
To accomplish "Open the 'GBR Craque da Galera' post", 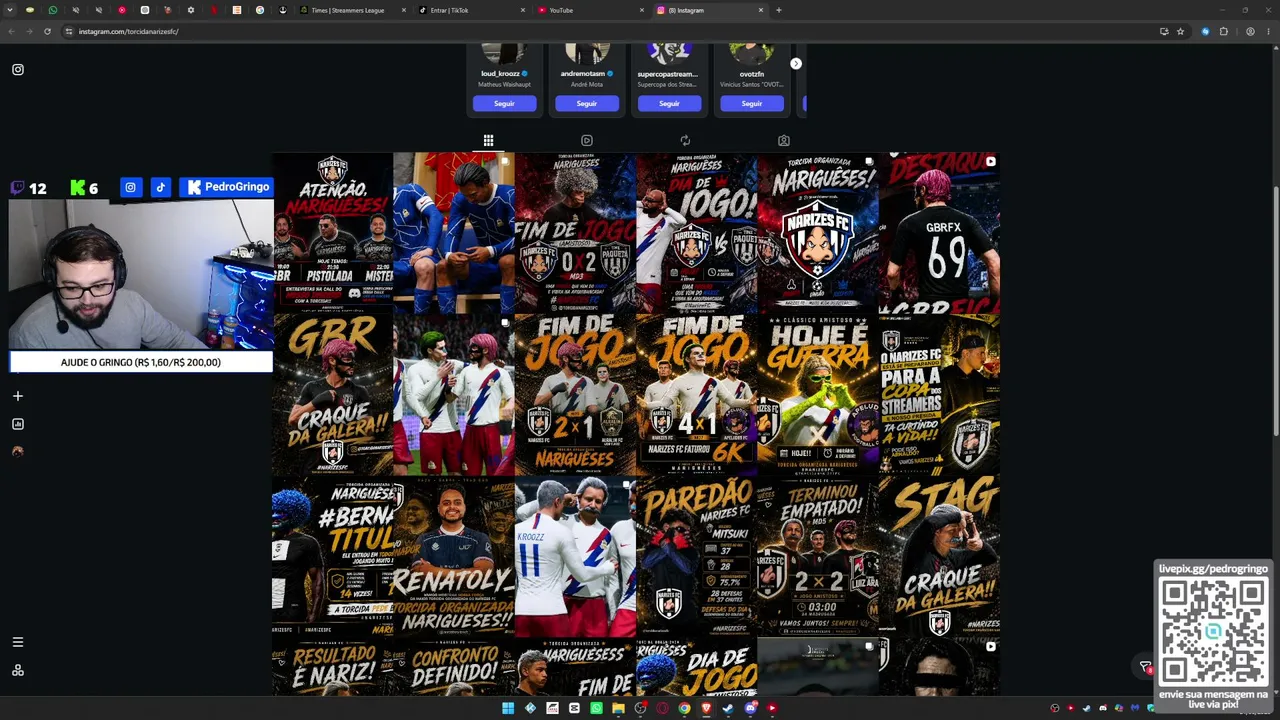I will point(332,395).
